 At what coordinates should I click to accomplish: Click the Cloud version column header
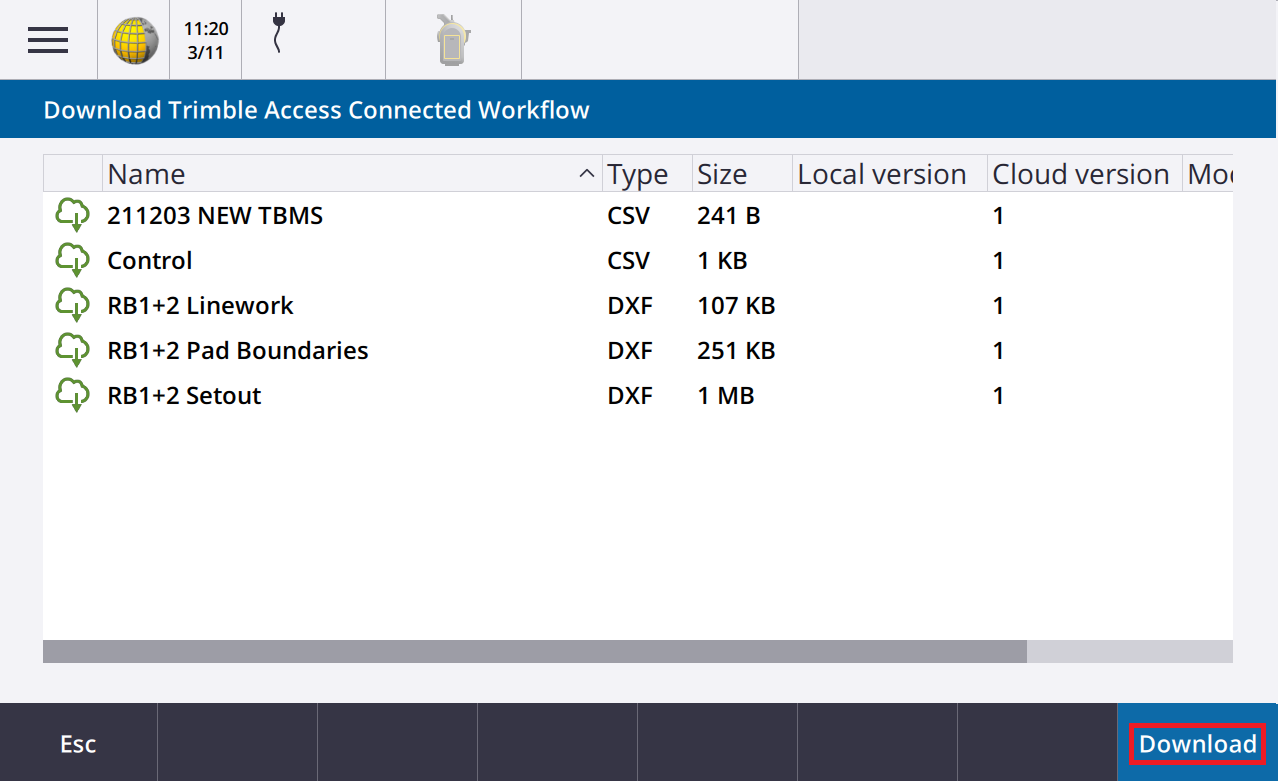click(1079, 173)
